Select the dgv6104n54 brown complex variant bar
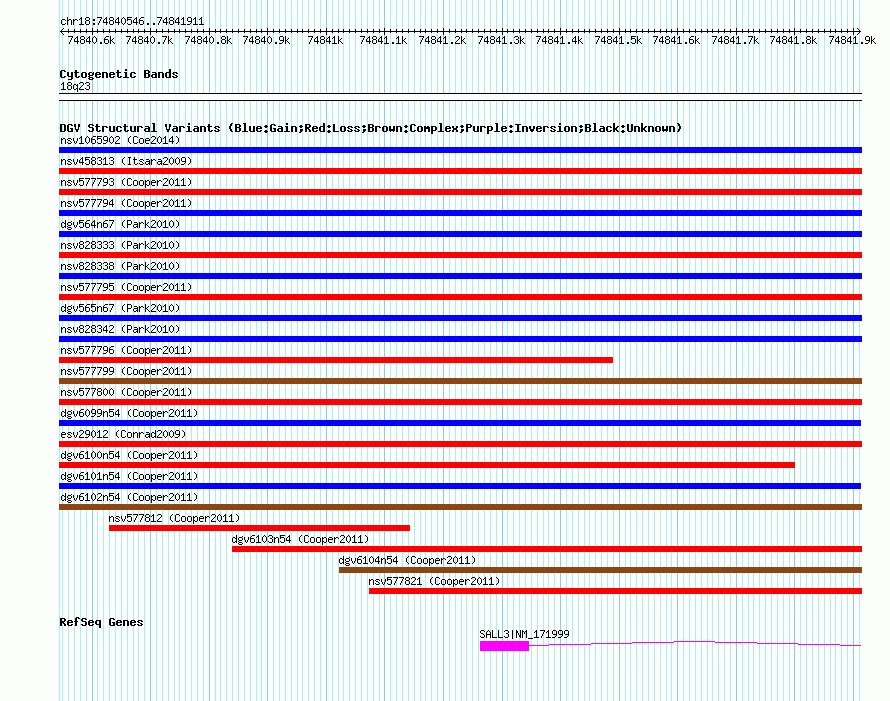 pos(600,570)
